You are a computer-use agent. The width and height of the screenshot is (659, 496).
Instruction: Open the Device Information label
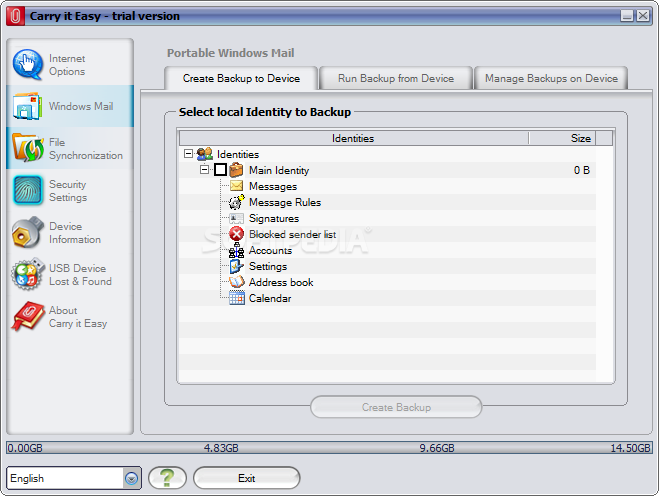tap(75, 233)
